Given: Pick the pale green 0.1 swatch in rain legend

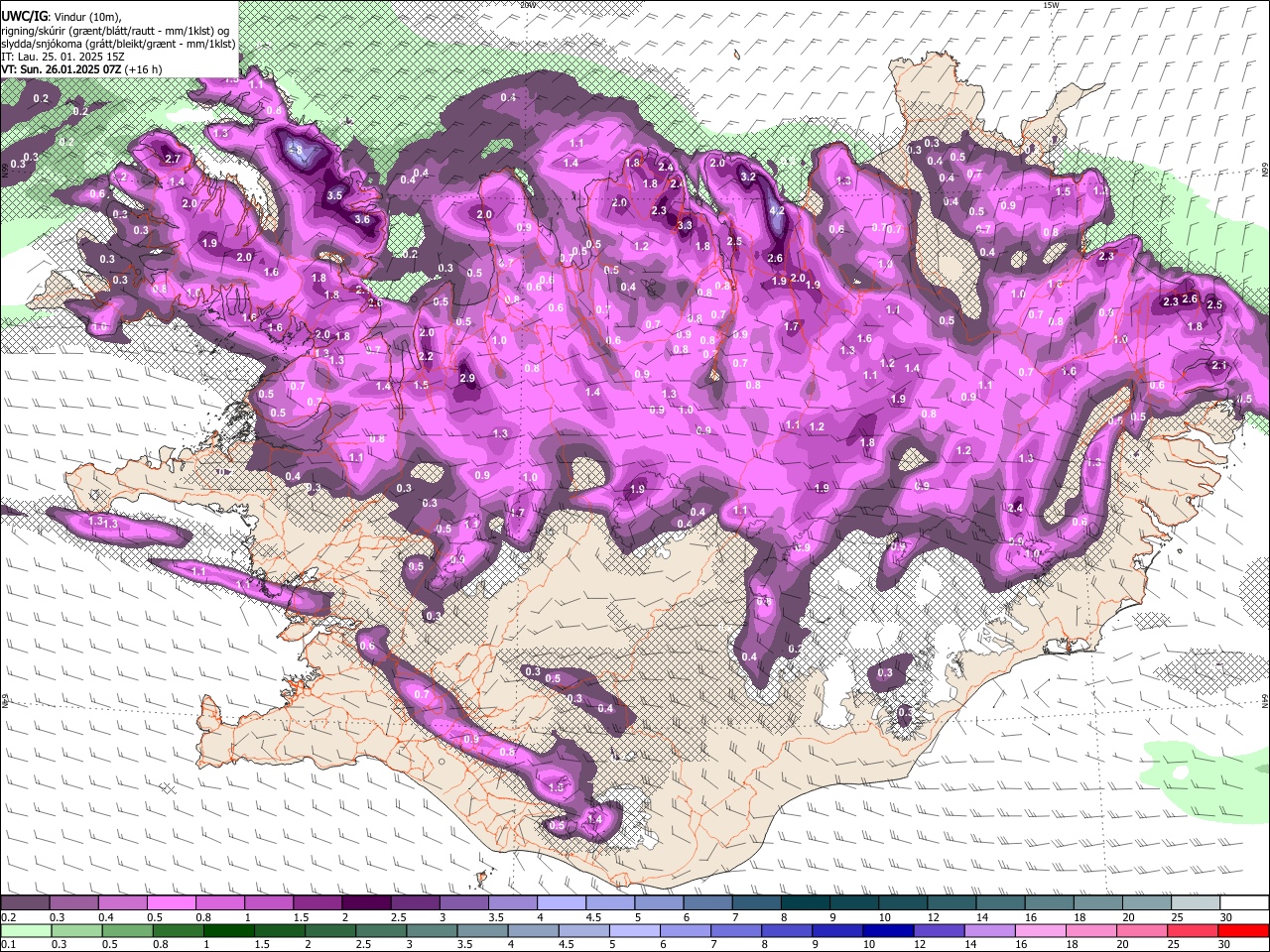Looking at the screenshot, I should (x=25, y=930).
